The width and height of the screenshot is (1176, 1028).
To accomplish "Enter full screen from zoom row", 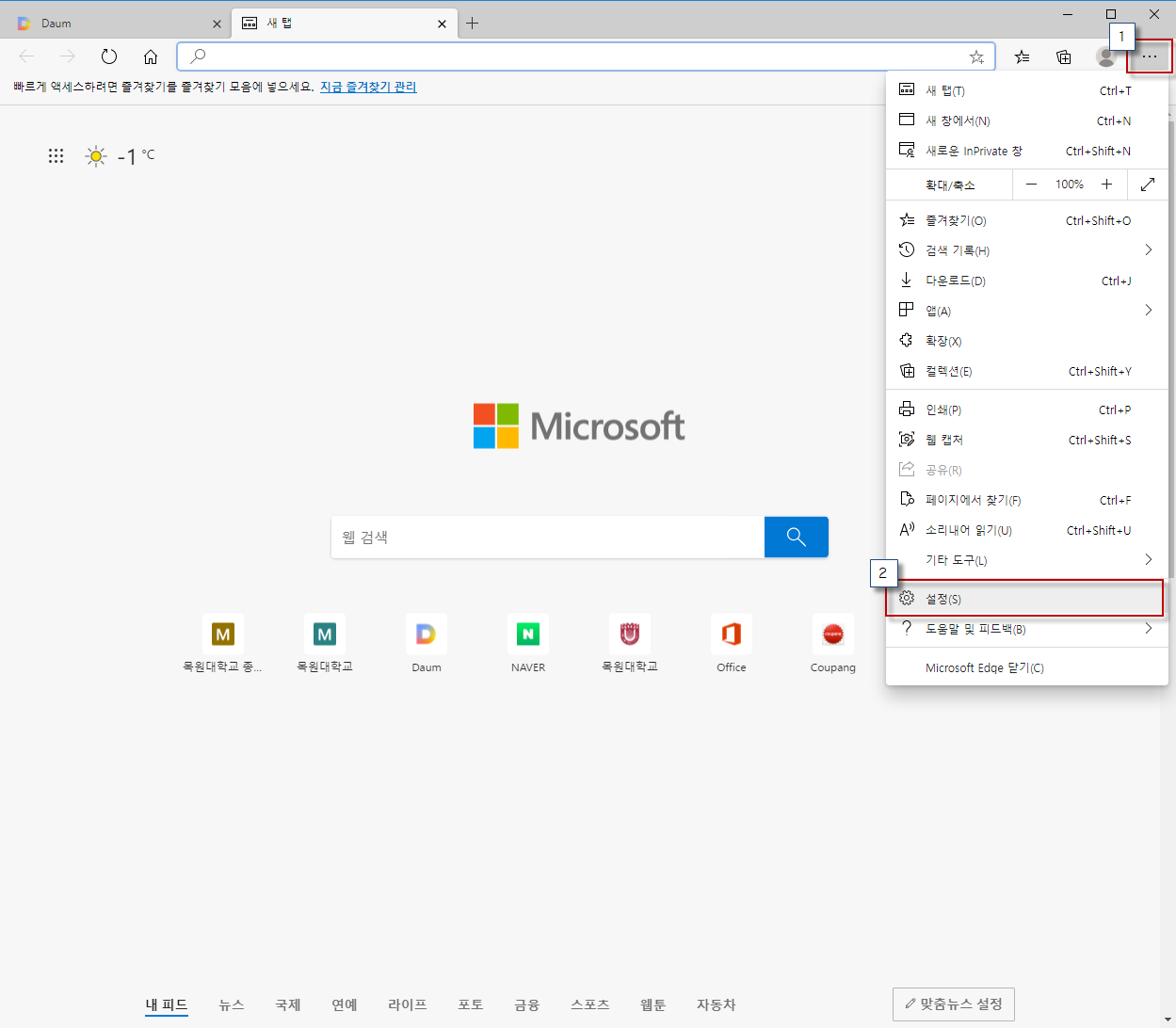I will coord(1147,185).
